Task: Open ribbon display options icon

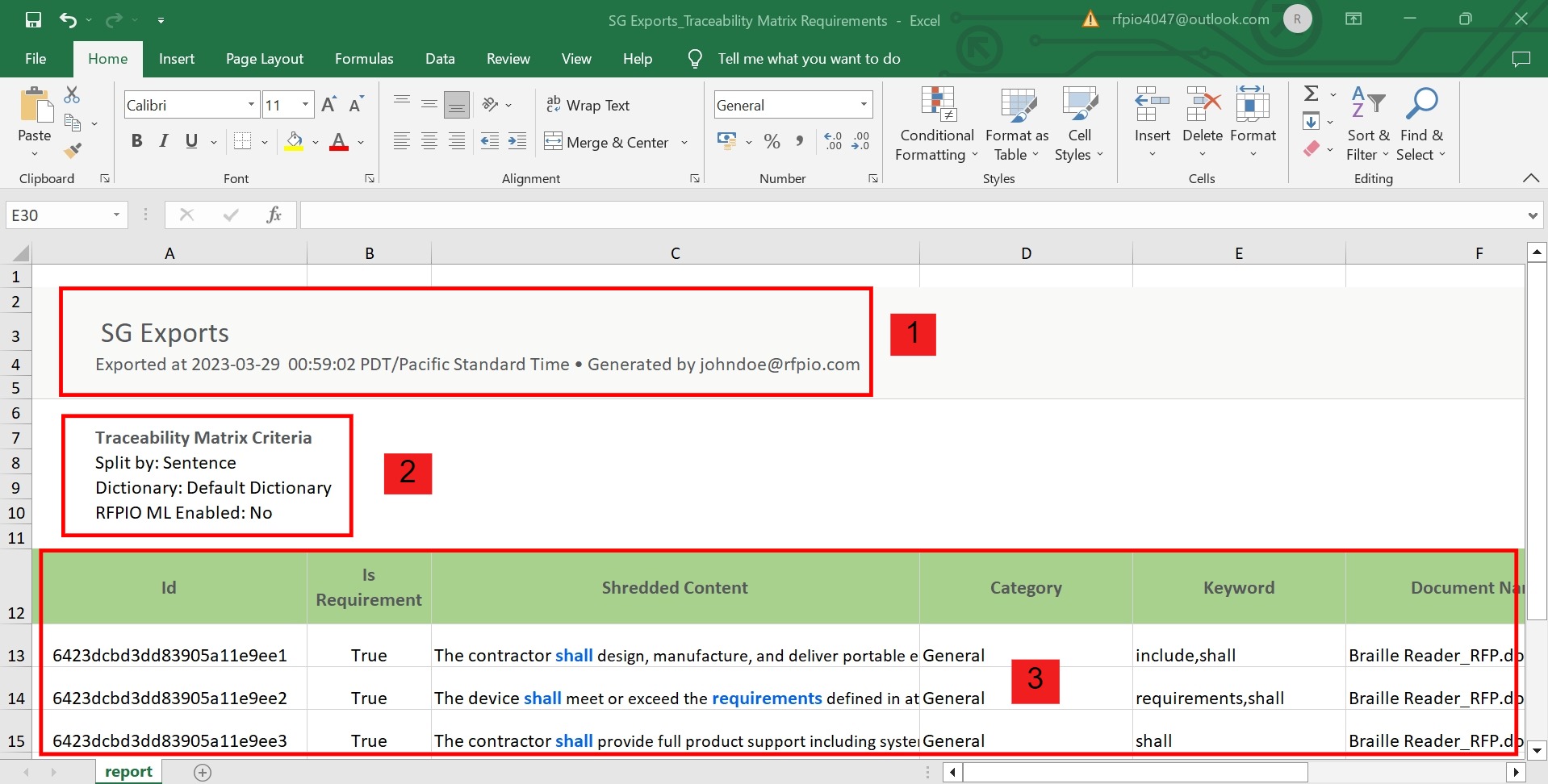Action: 1353,19
